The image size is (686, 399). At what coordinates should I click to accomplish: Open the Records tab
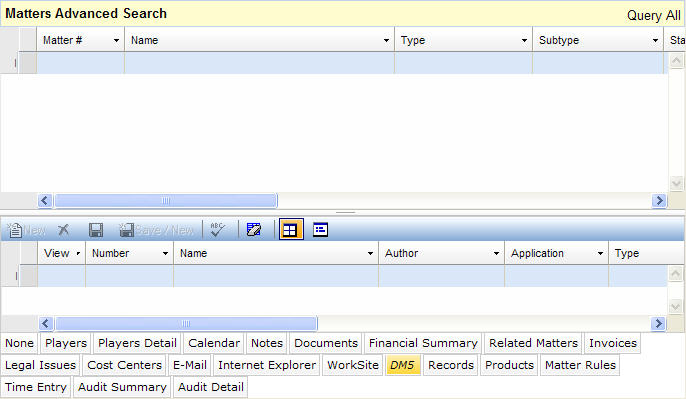click(x=451, y=365)
